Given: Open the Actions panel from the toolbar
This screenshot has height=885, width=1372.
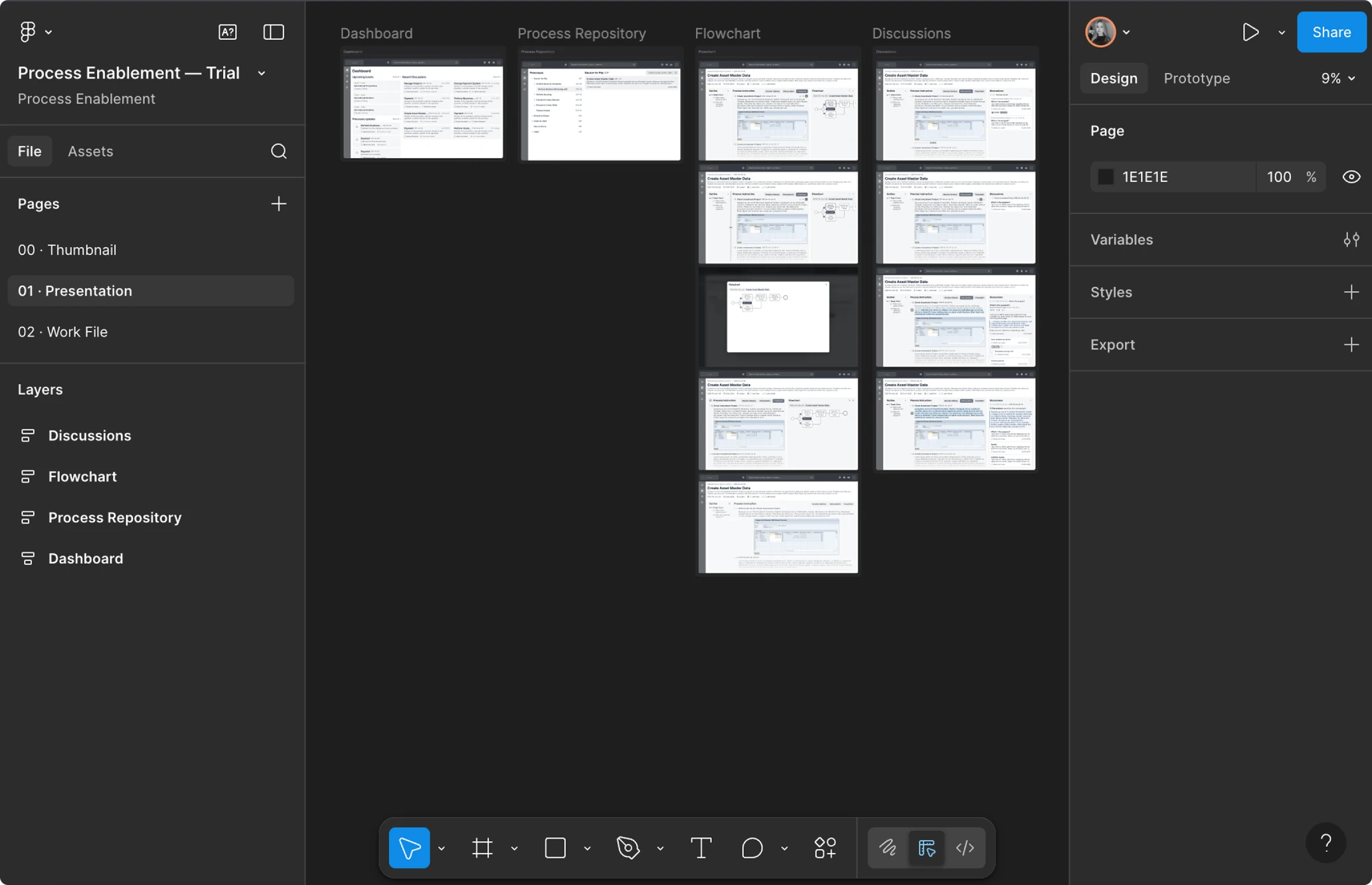Looking at the screenshot, I should [x=825, y=848].
